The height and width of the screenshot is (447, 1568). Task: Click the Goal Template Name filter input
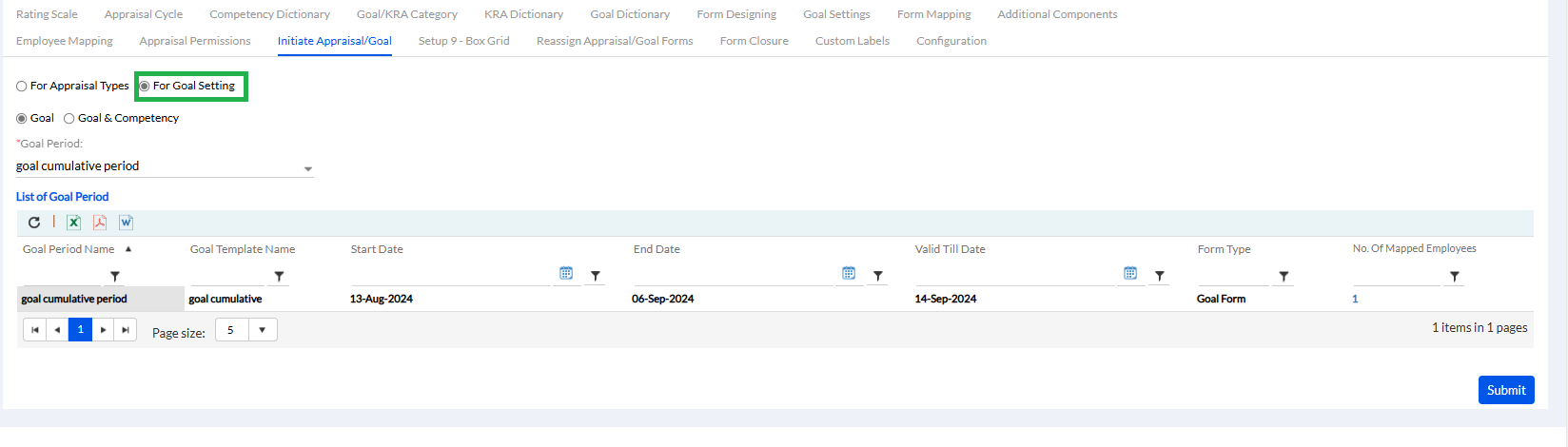pos(228,277)
